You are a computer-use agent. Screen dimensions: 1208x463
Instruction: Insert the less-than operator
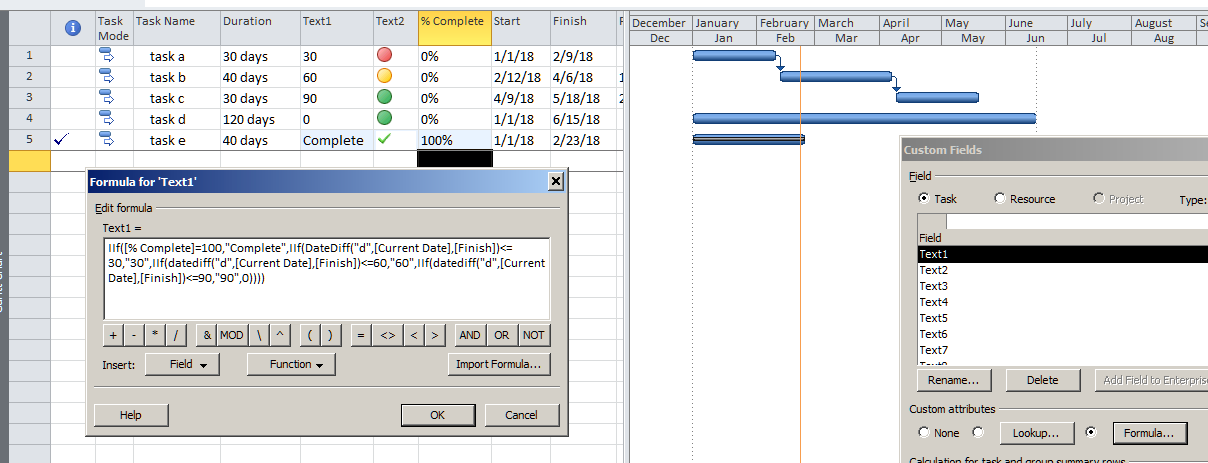point(414,335)
